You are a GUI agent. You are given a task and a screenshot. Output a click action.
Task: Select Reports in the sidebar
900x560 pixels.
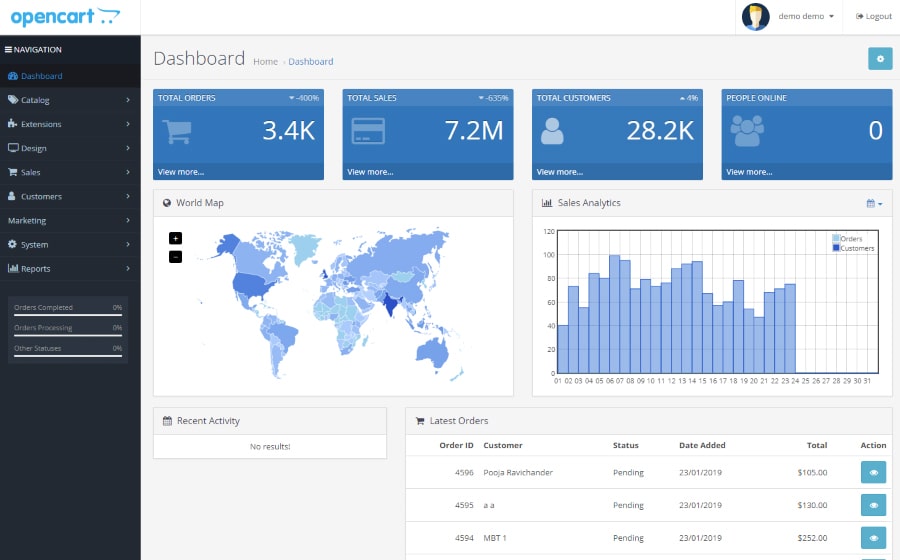point(70,268)
